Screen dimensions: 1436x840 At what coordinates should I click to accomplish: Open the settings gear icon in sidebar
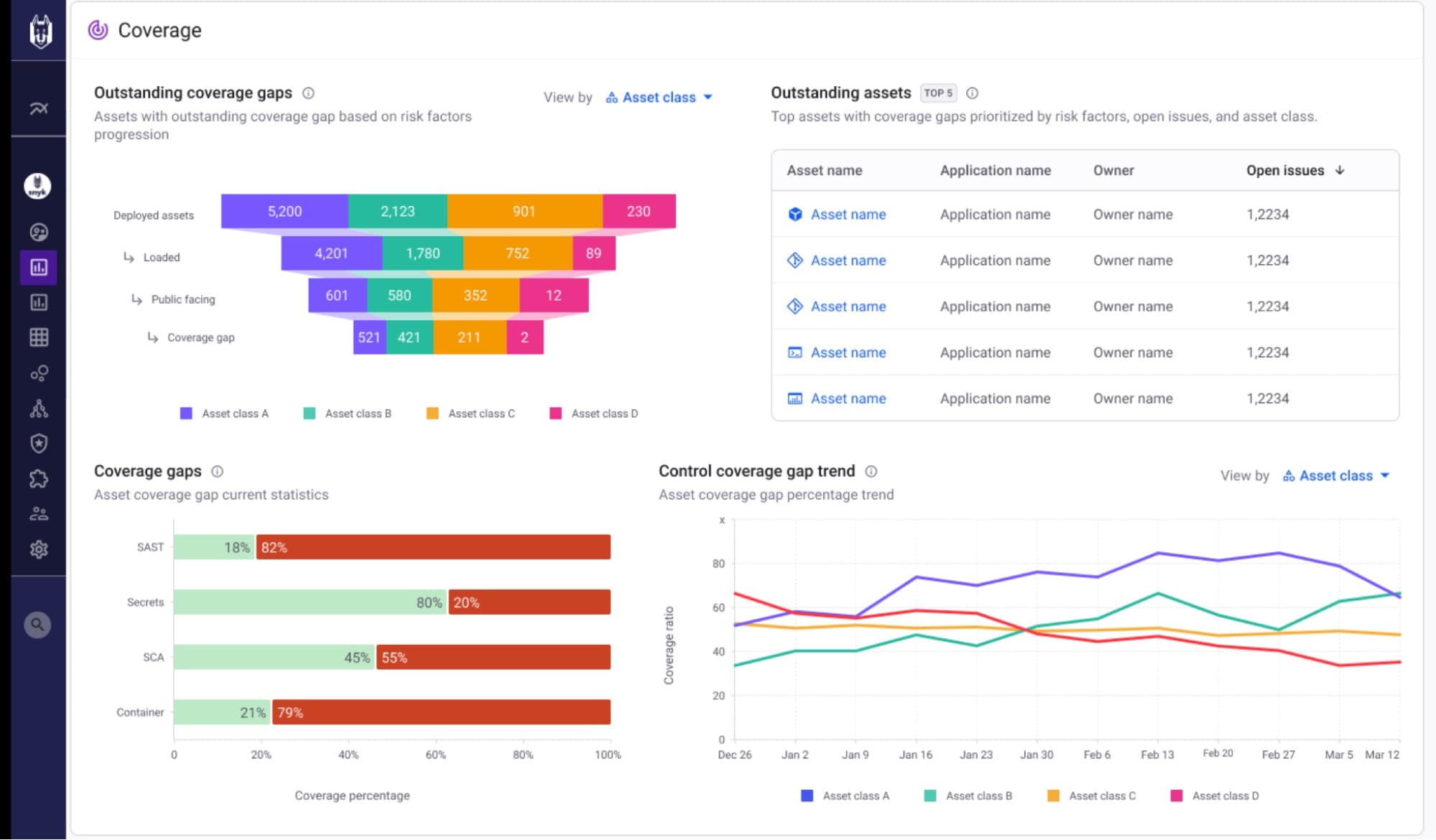pos(39,549)
